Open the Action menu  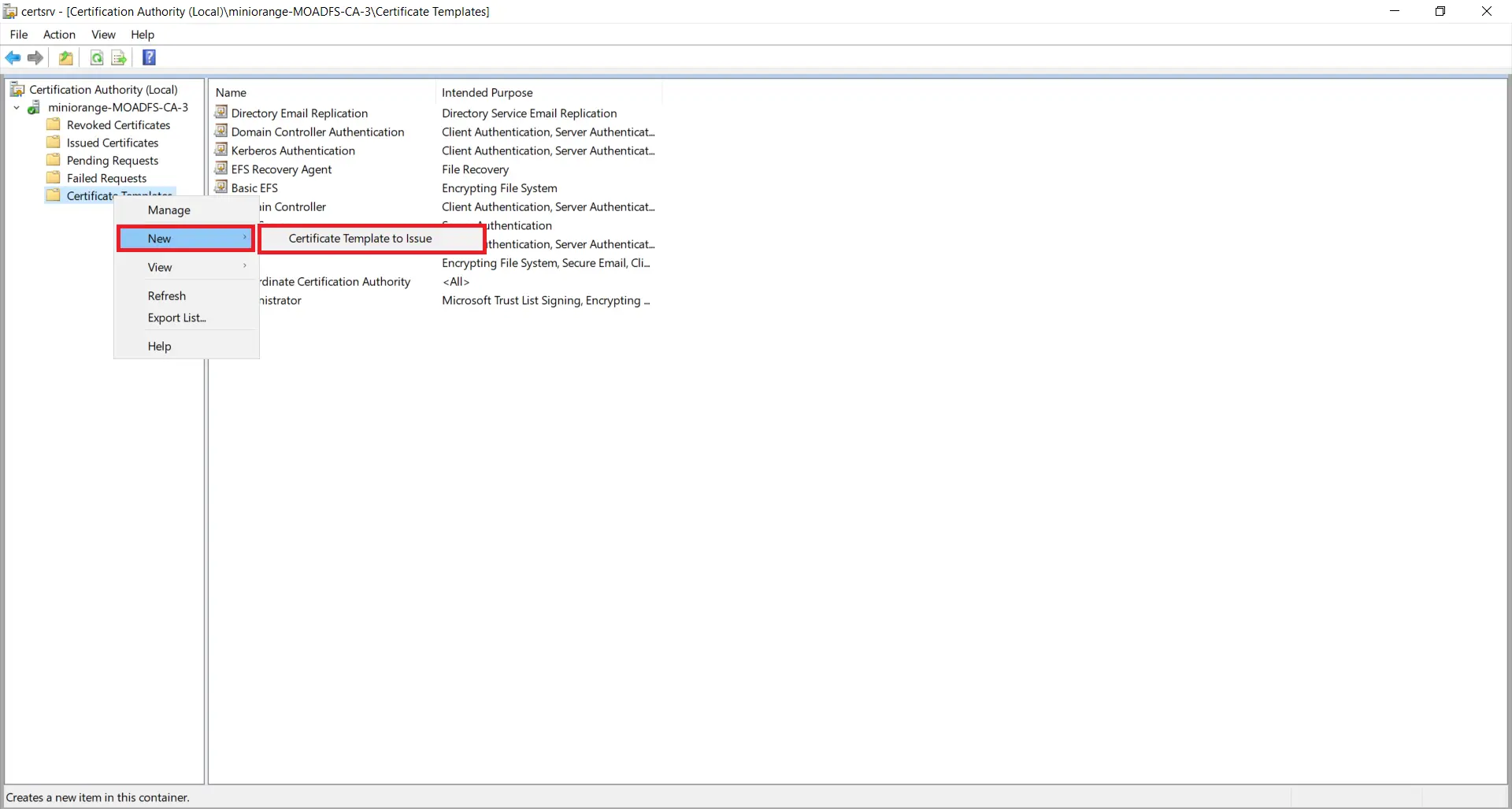[59, 35]
